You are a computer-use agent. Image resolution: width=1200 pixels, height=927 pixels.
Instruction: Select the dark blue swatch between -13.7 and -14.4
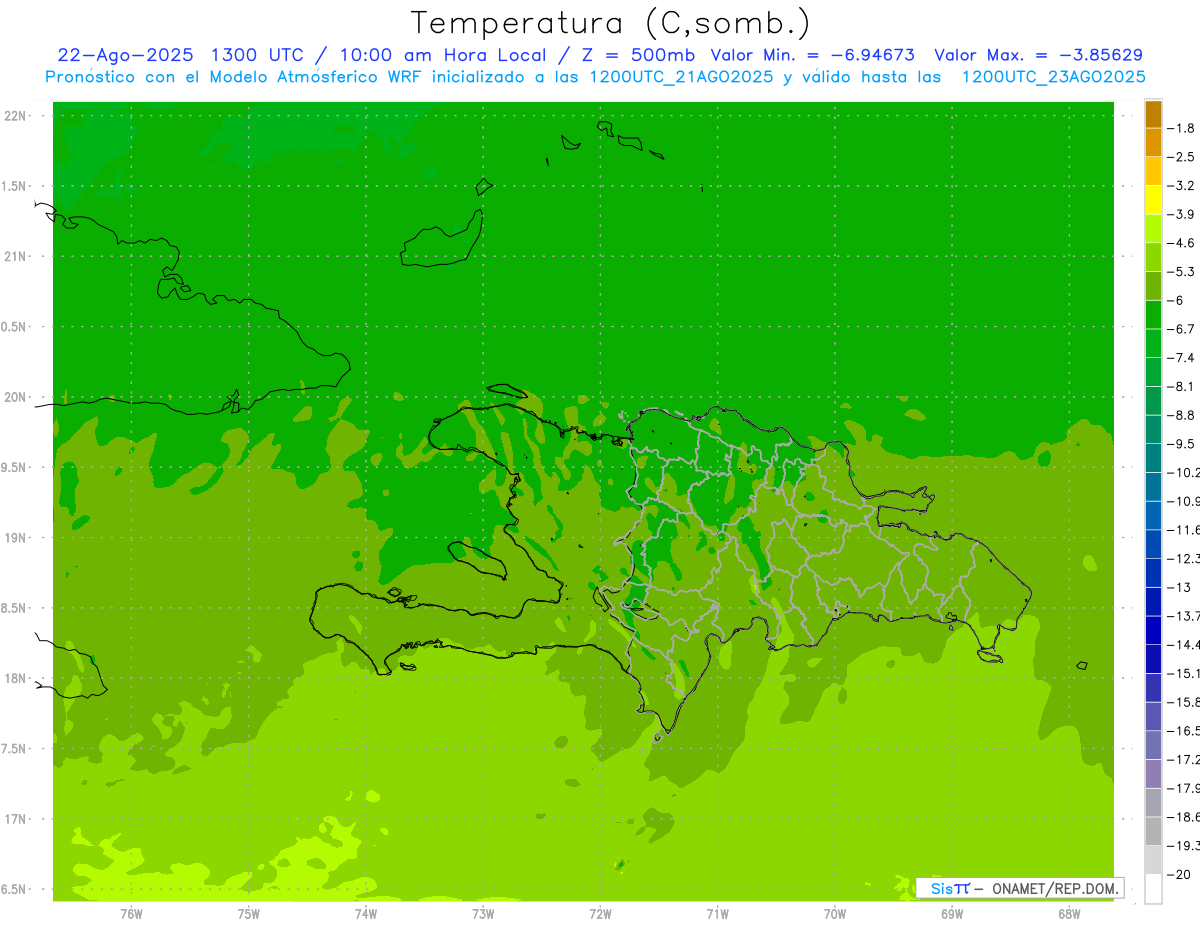[x=1154, y=630]
